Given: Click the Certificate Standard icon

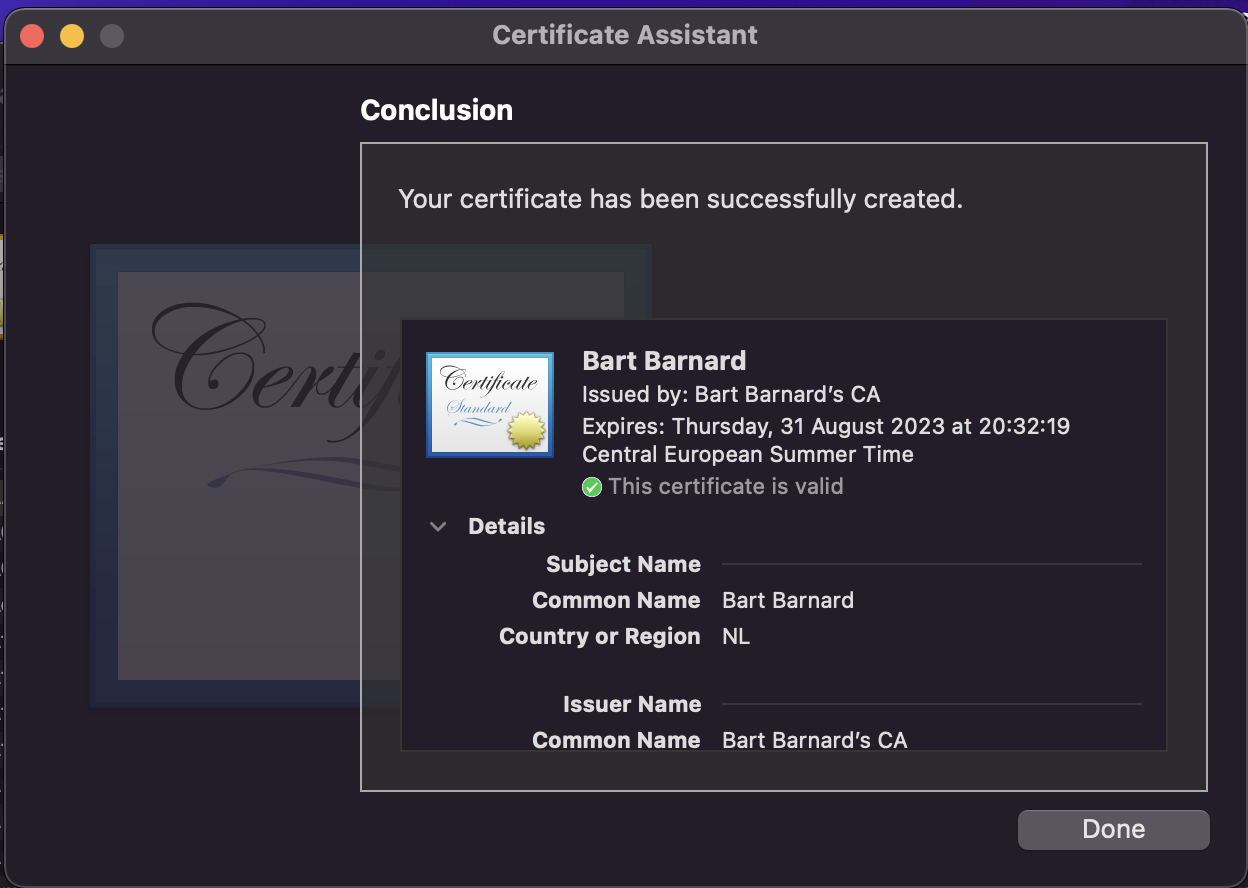Looking at the screenshot, I should pyautogui.click(x=490, y=405).
